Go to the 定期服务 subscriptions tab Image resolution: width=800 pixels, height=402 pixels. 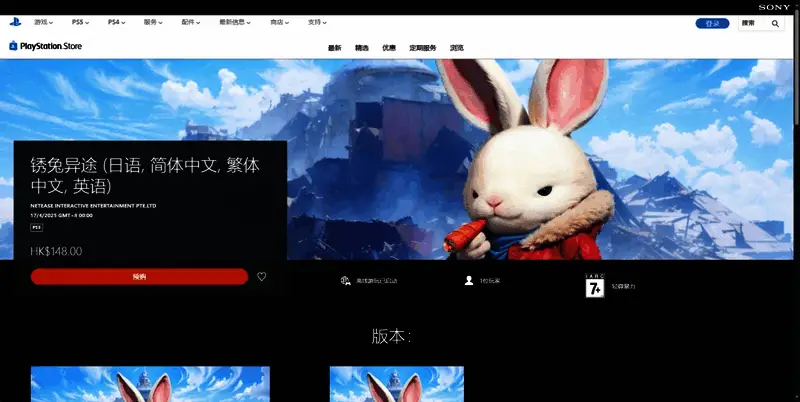pyautogui.click(x=423, y=47)
